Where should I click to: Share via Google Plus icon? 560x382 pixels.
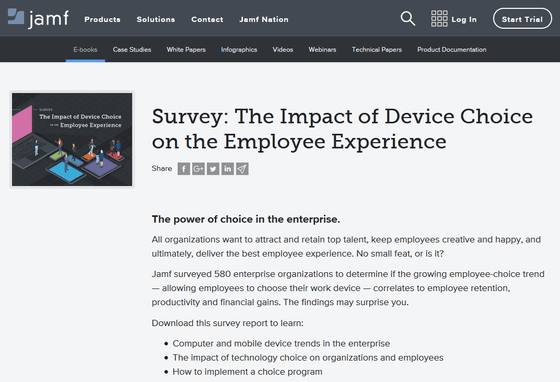198,169
